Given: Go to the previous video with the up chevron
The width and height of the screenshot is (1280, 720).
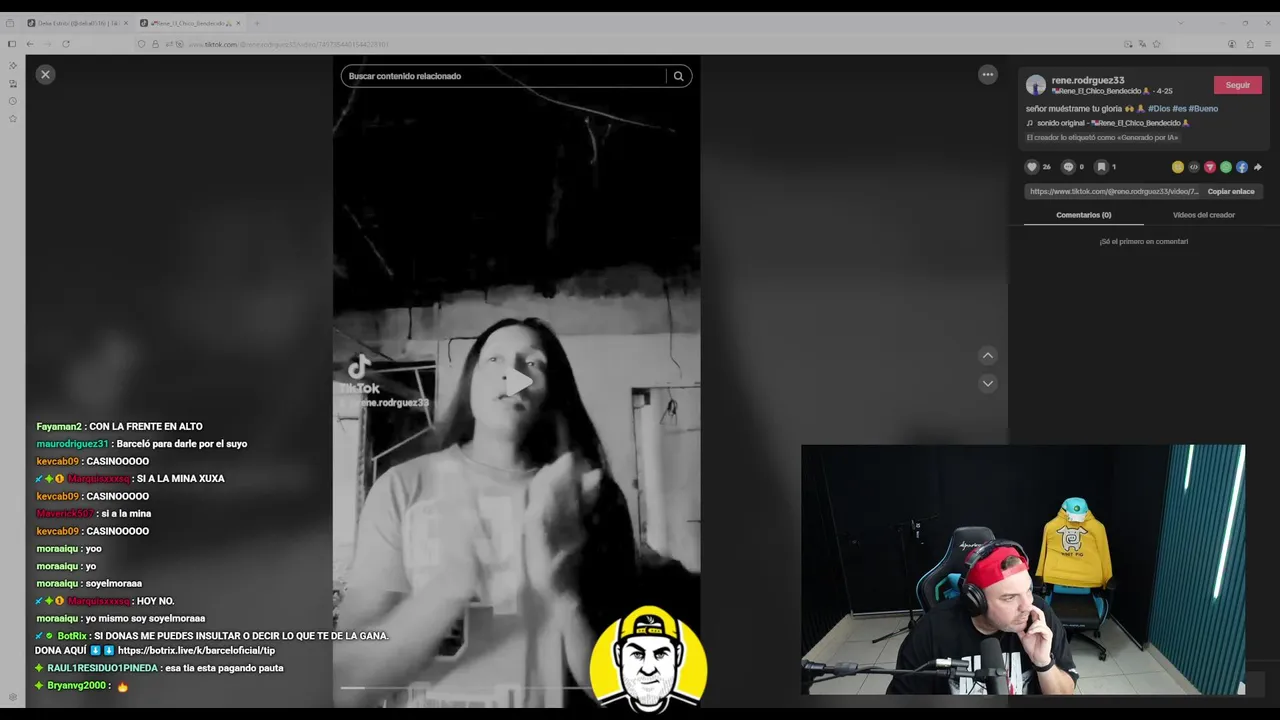Looking at the screenshot, I should [x=988, y=355].
